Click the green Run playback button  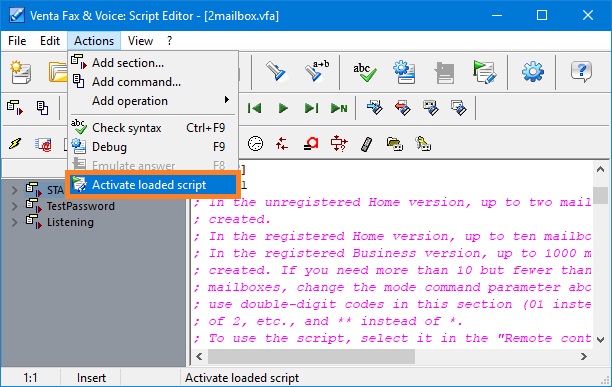point(283,108)
